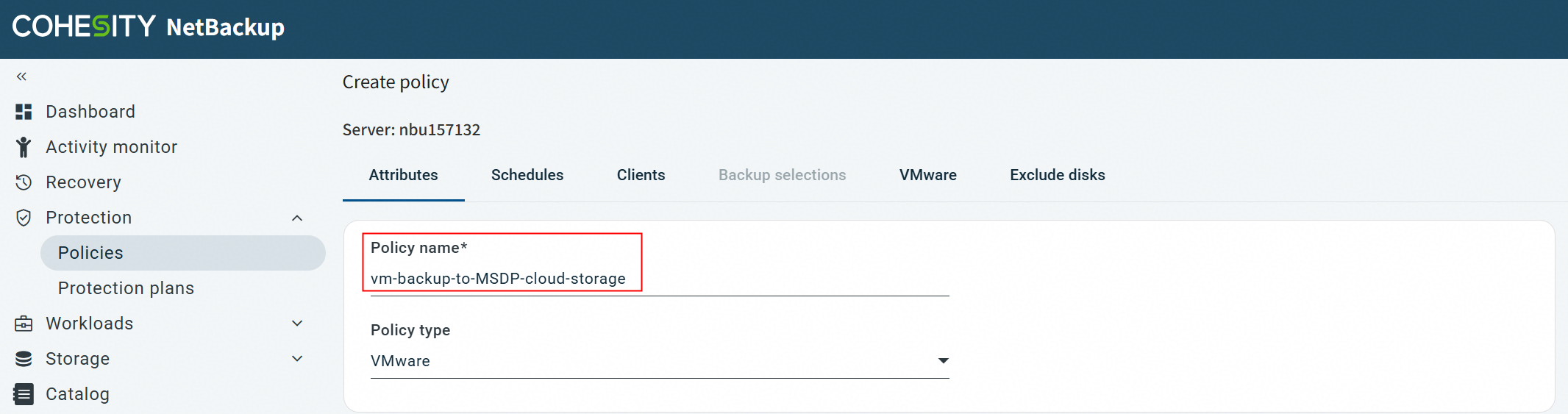Click the Dashboard grid icon
1568x414 pixels.
(24, 112)
